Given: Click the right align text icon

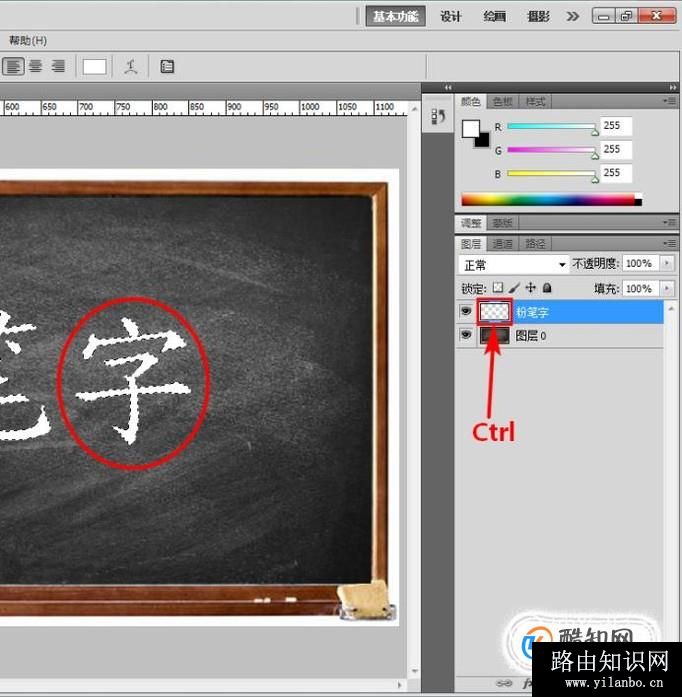Looking at the screenshot, I should click(x=58, y=66).
